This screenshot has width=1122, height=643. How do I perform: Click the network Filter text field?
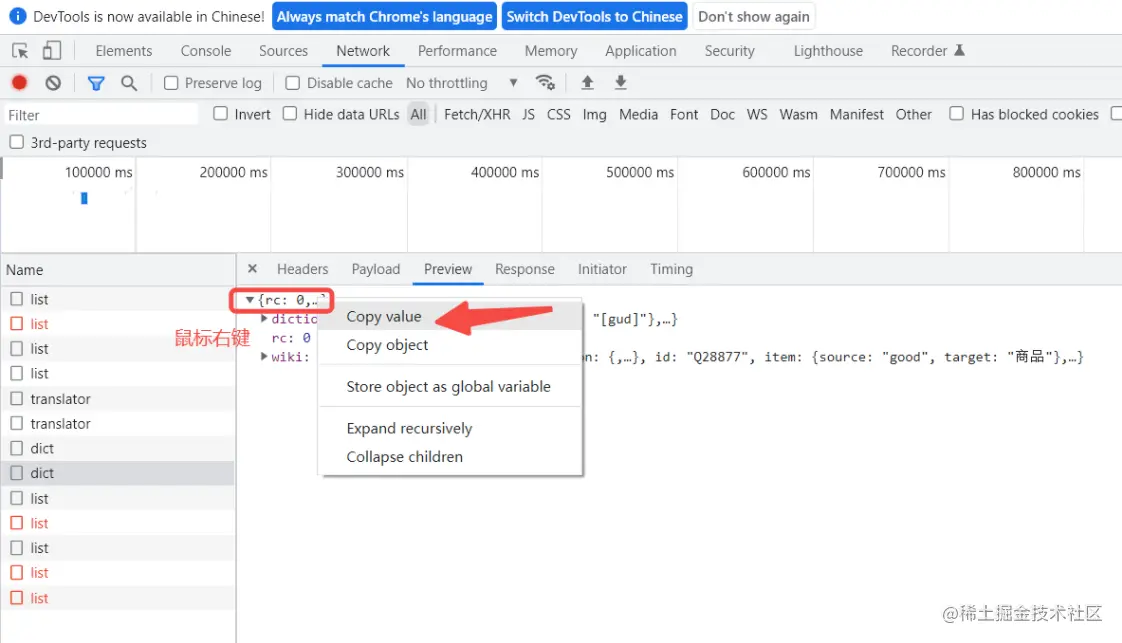click(101, 114)
